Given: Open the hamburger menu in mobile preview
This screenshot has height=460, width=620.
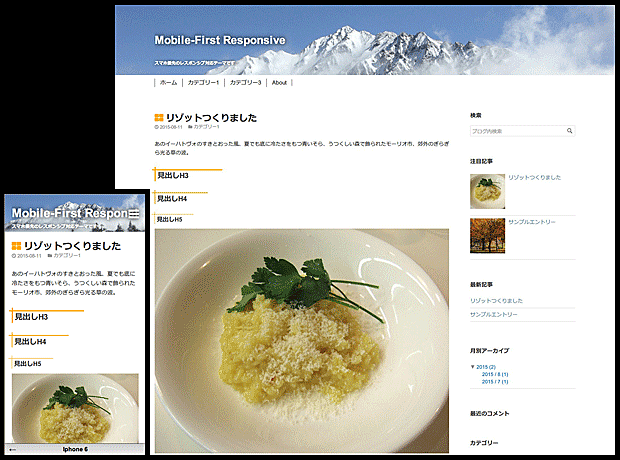Looking at the screenshot, I should [x=134, y=214].
